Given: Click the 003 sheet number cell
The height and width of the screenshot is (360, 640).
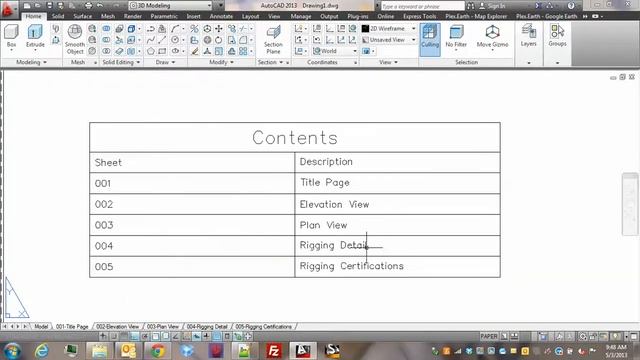Looking at the screenshot, I should click(x=192, y=225).
